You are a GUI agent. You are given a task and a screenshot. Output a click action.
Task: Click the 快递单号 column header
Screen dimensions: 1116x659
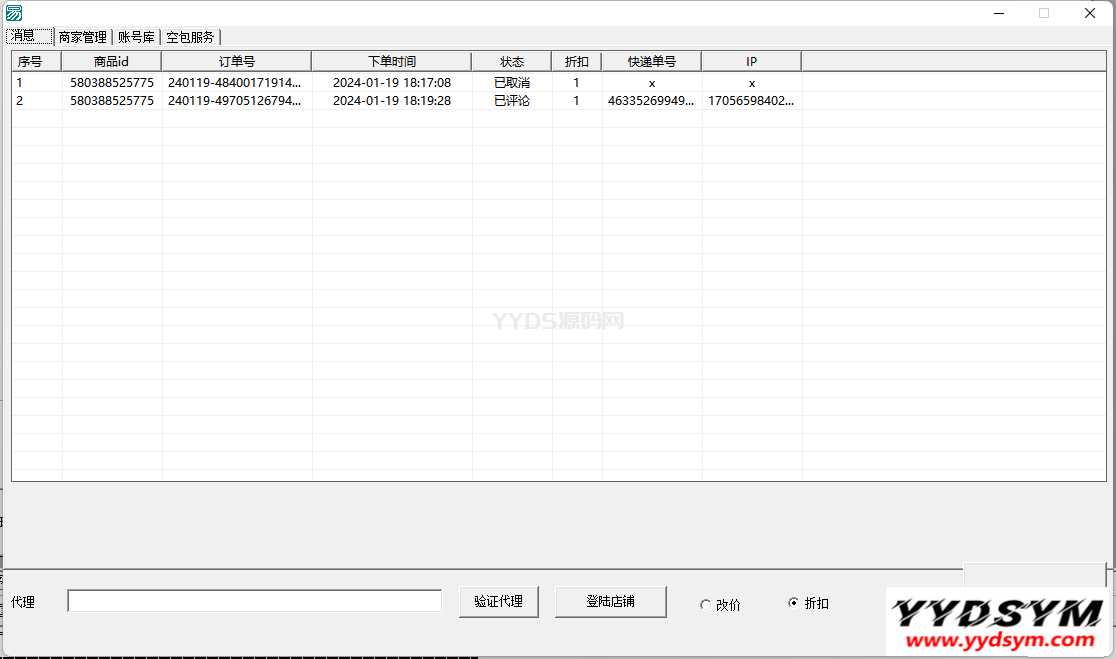(x=652, y=61)
